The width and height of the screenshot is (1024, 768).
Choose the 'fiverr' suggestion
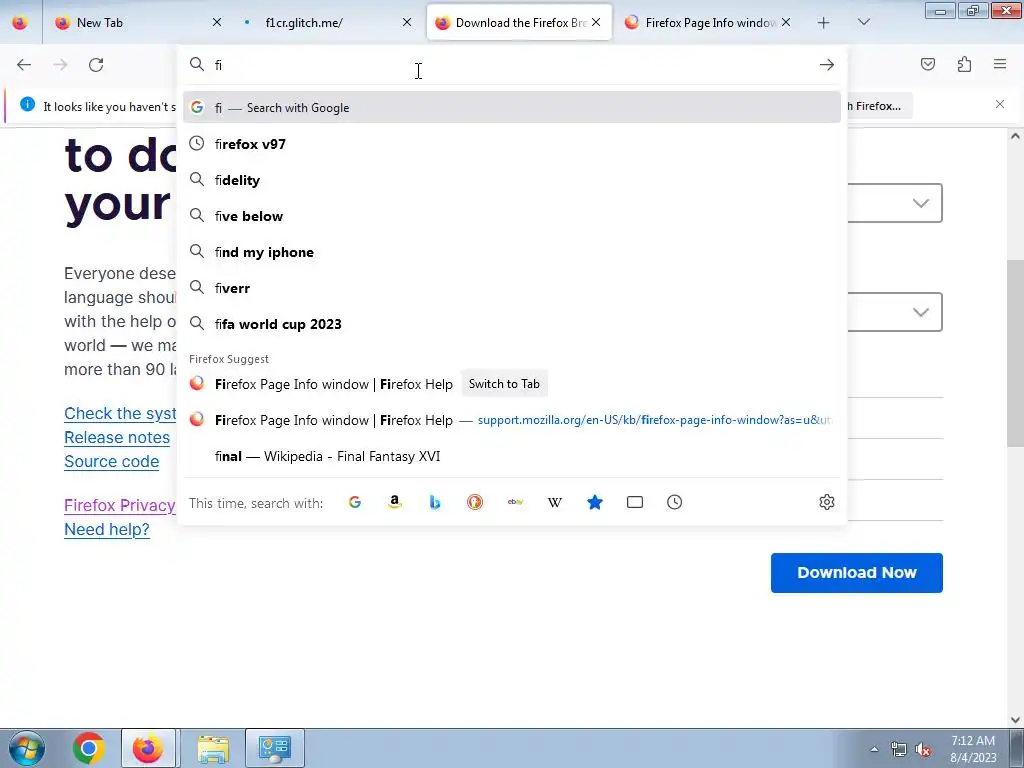(512, 288)
